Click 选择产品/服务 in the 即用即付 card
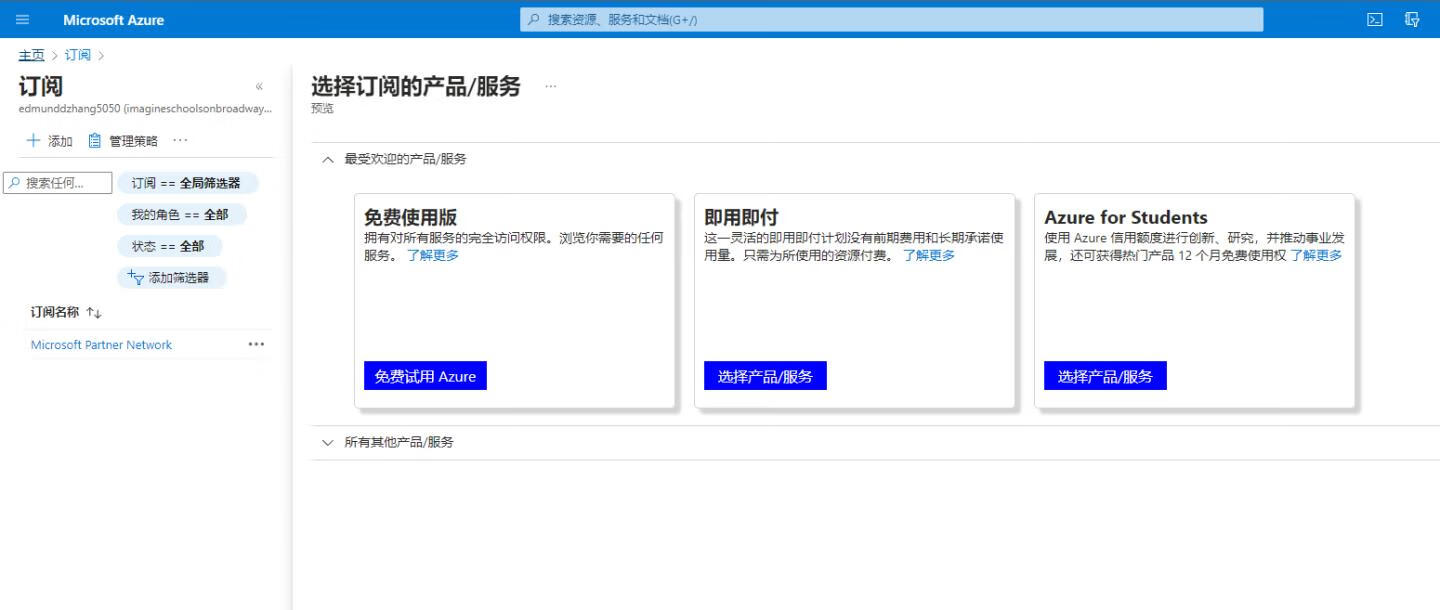This screenshot has height=610, width=1440. [x=765, y=376]
